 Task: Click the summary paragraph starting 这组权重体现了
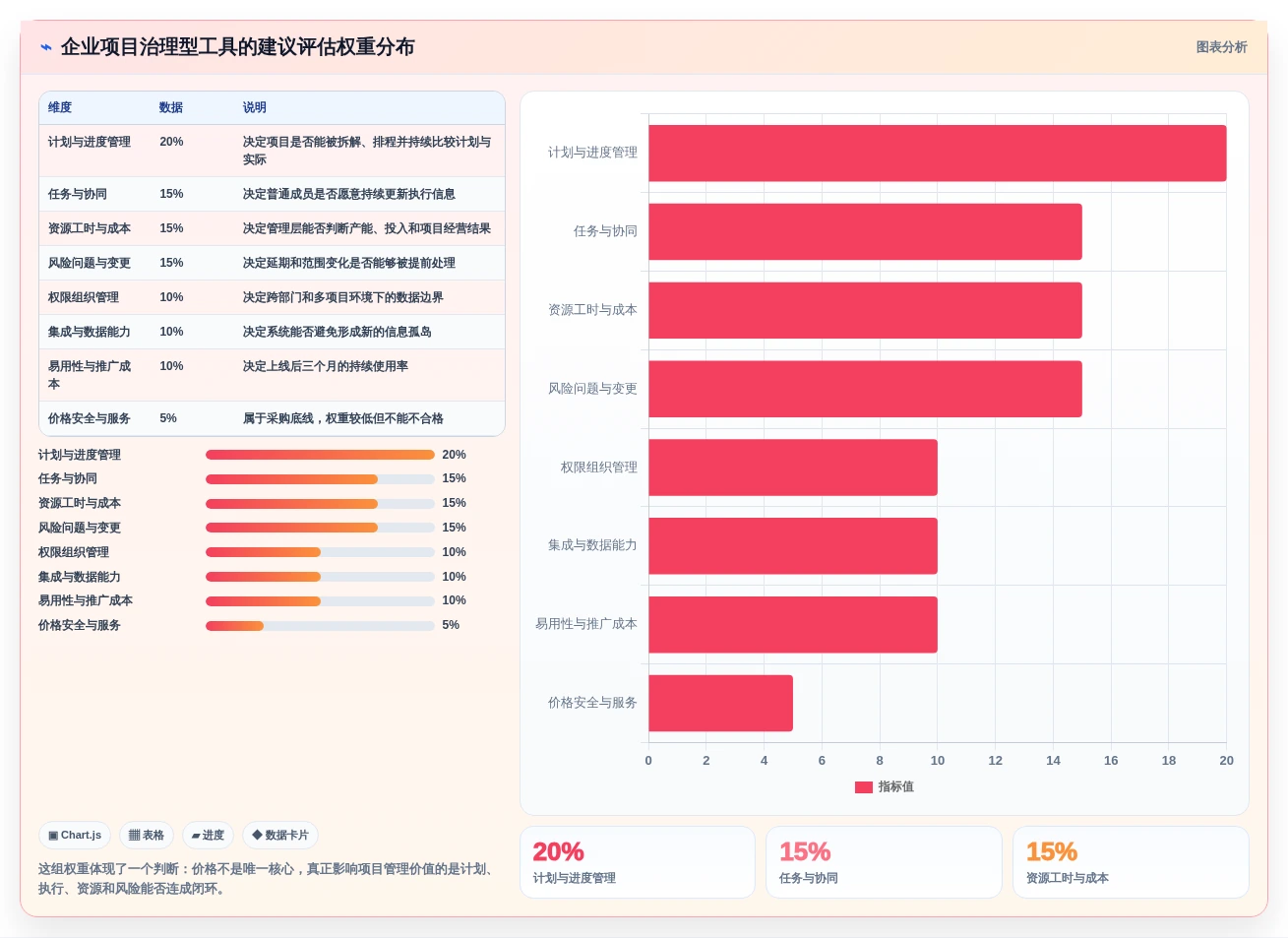pyautogui.click(x=266, y=879)
